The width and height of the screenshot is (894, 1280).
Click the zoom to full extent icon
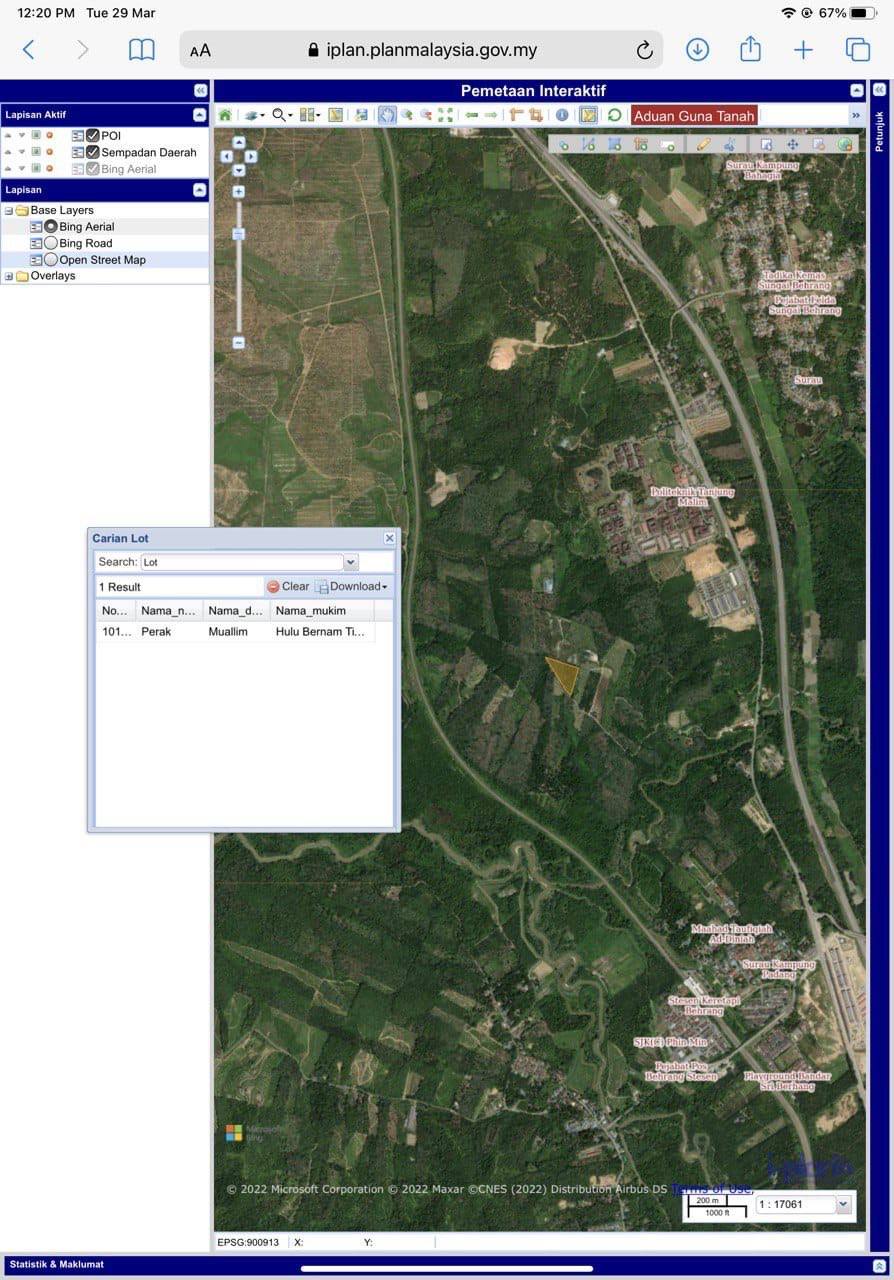pos(445,115)
